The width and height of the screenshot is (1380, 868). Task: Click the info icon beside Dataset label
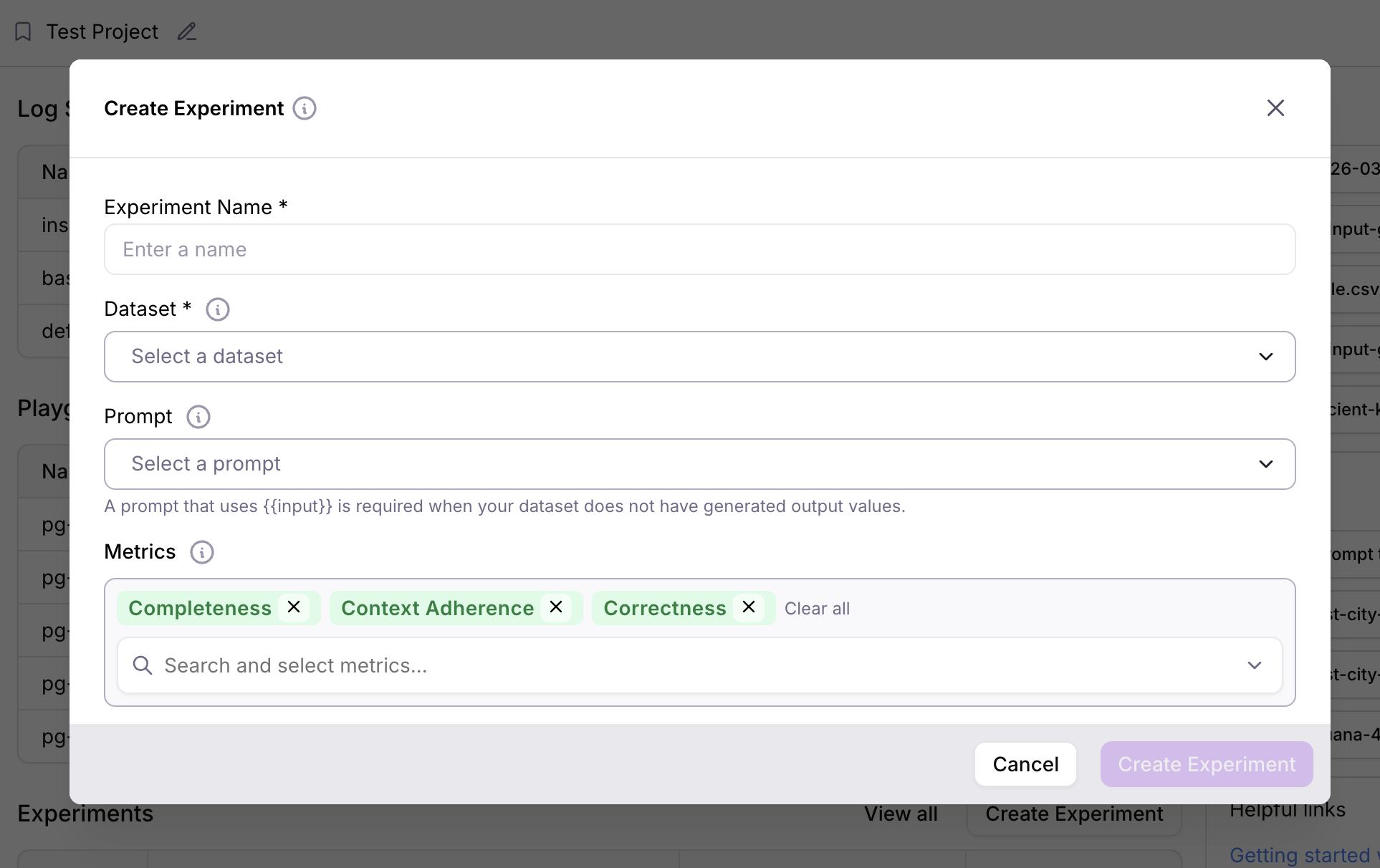tap(217, 309)
